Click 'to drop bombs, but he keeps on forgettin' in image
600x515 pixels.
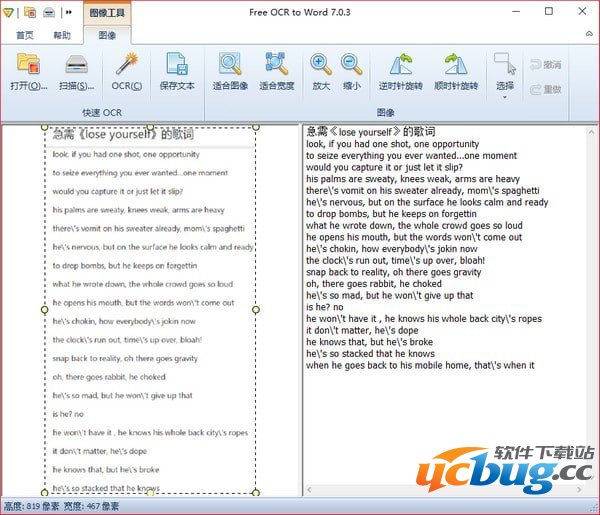[125, 266]
